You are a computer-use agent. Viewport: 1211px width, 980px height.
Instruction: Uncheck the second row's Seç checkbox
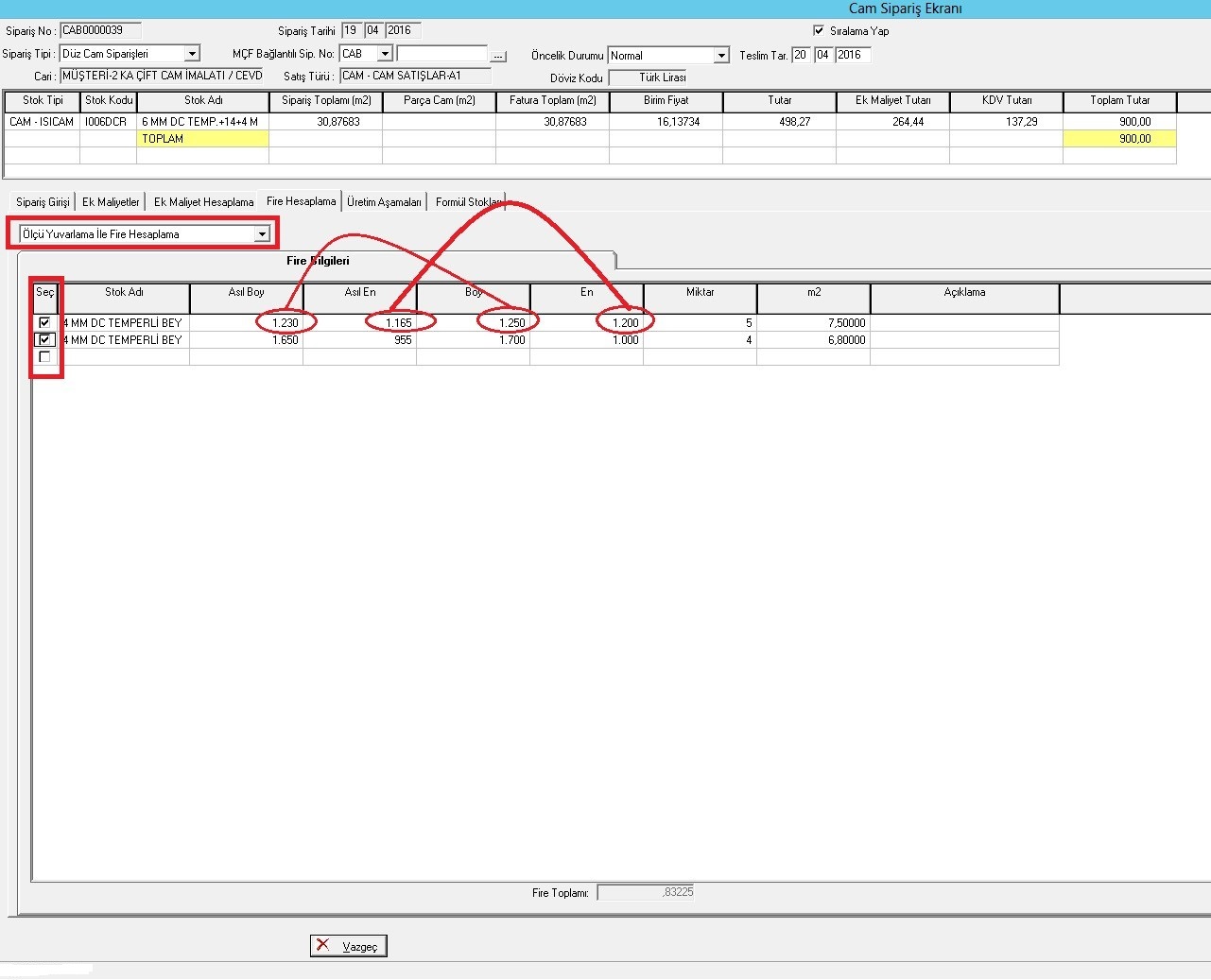[x=44, y=339]
